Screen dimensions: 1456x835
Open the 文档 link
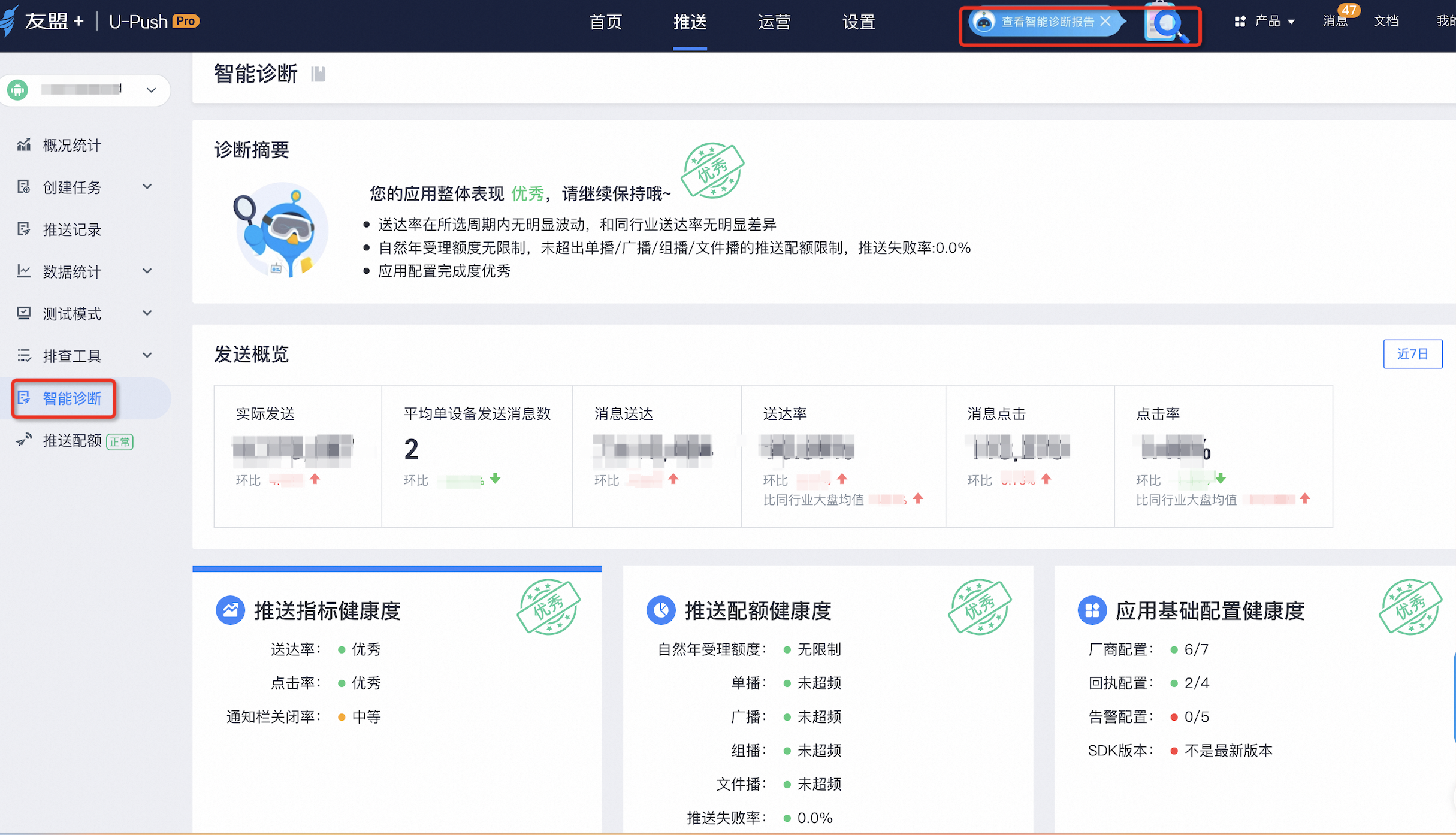[x=1386, y=22]
